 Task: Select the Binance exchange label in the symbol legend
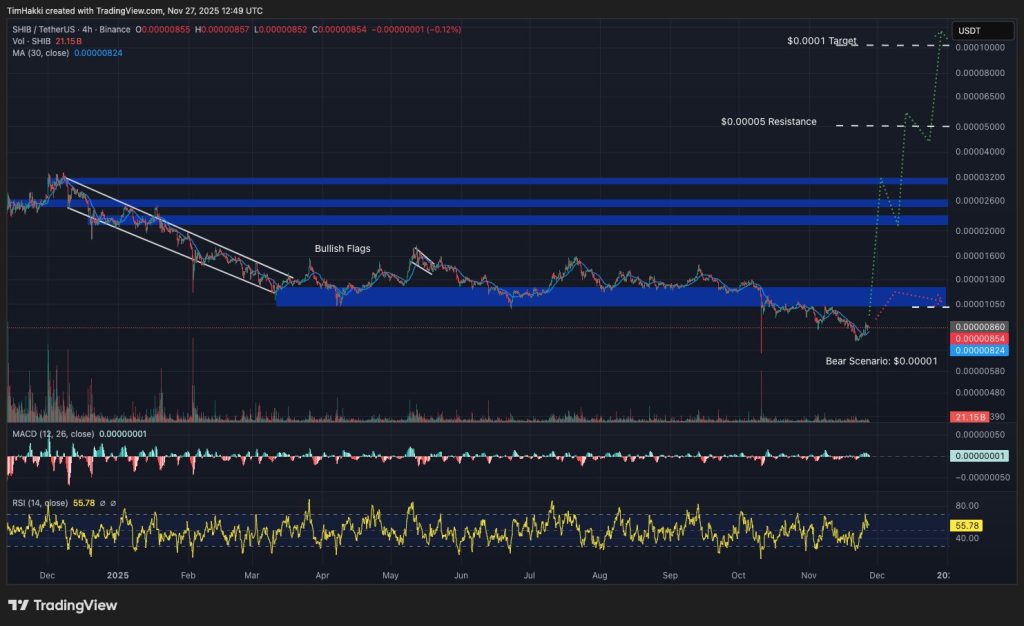pyautogui.click(x=114, y=29)
